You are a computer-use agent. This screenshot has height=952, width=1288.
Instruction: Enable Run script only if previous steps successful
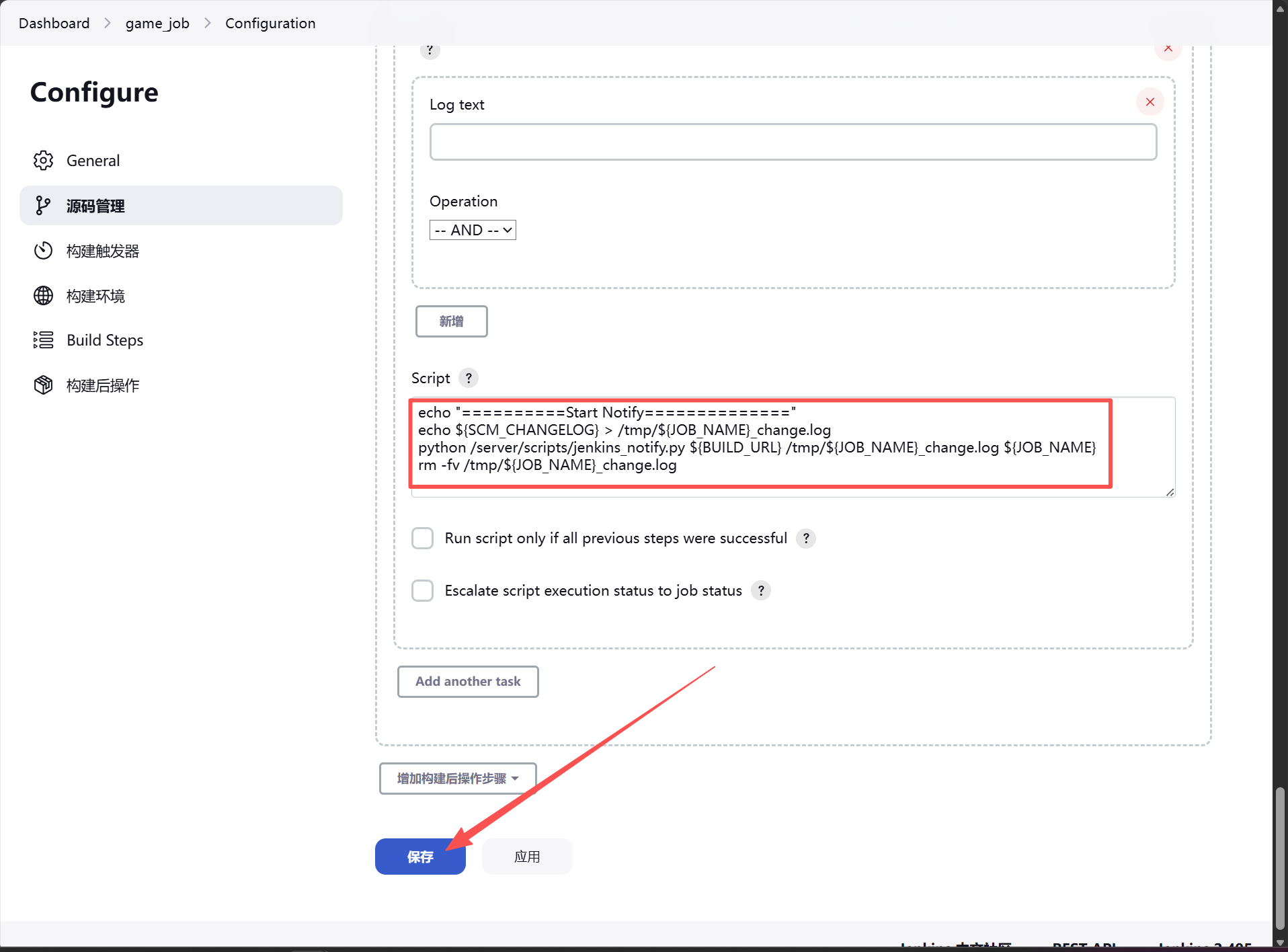pyautogui.click(x=422, y=538)
